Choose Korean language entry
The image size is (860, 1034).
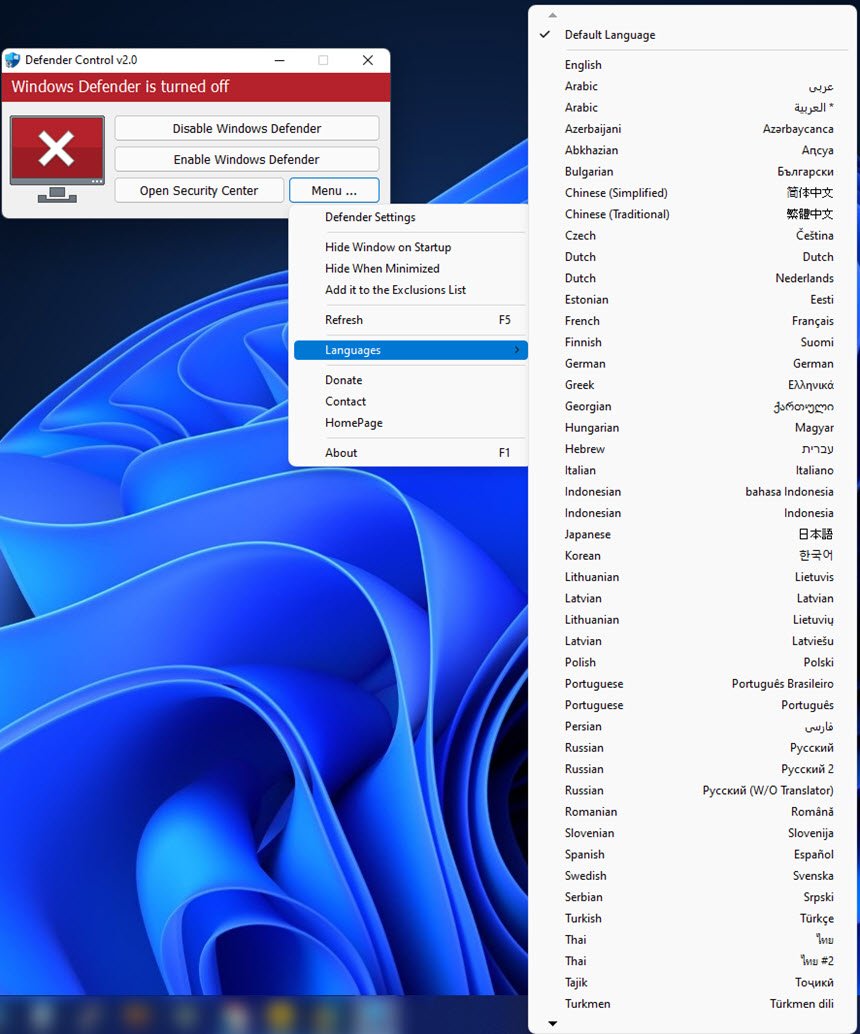(x=692, y=556)
